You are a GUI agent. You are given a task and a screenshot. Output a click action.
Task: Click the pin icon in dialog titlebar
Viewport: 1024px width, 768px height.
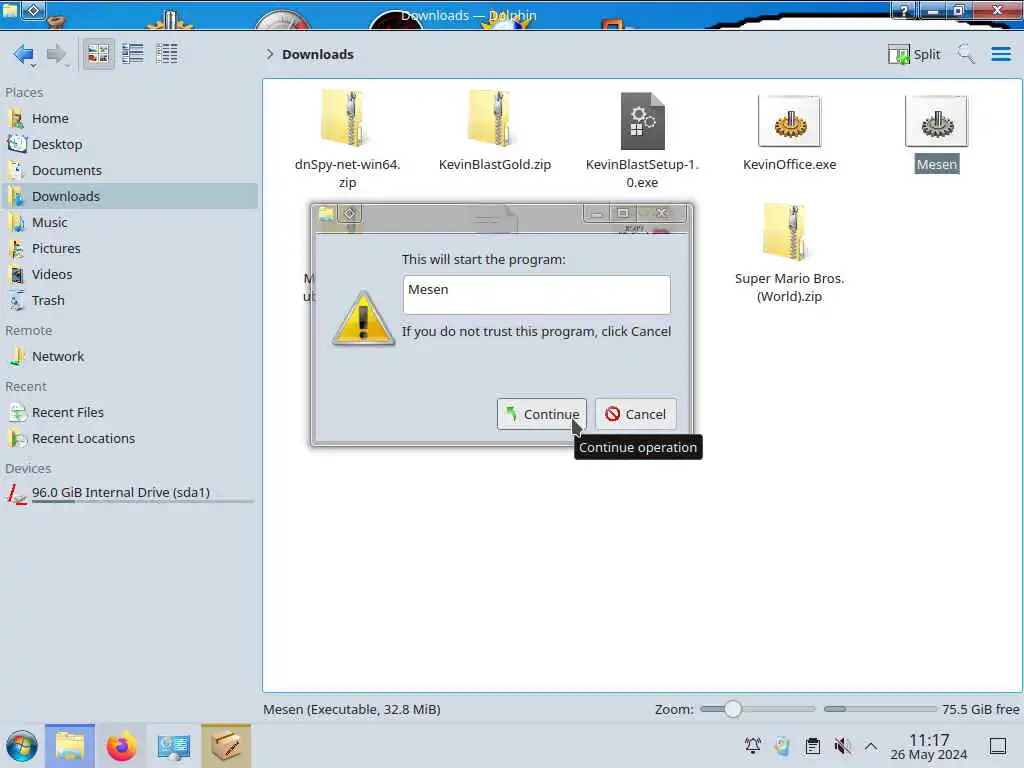(x=349, y=214)
